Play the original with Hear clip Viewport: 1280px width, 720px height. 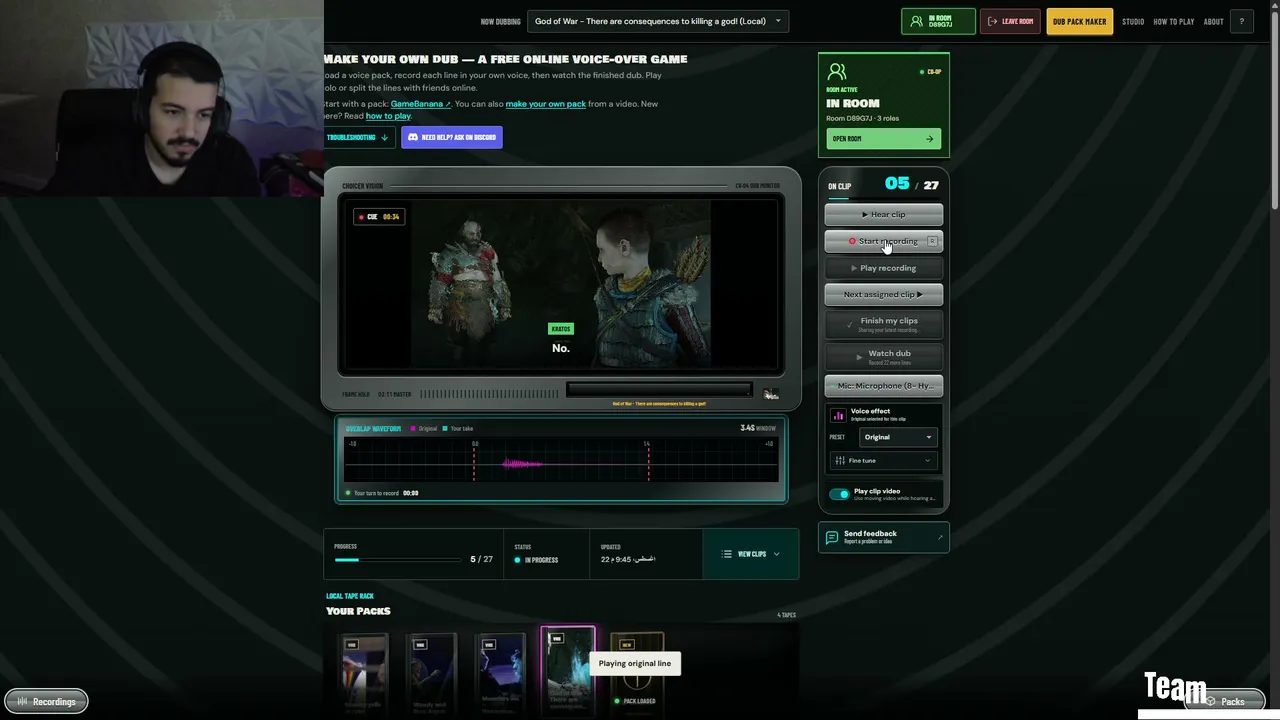(884, 214)
